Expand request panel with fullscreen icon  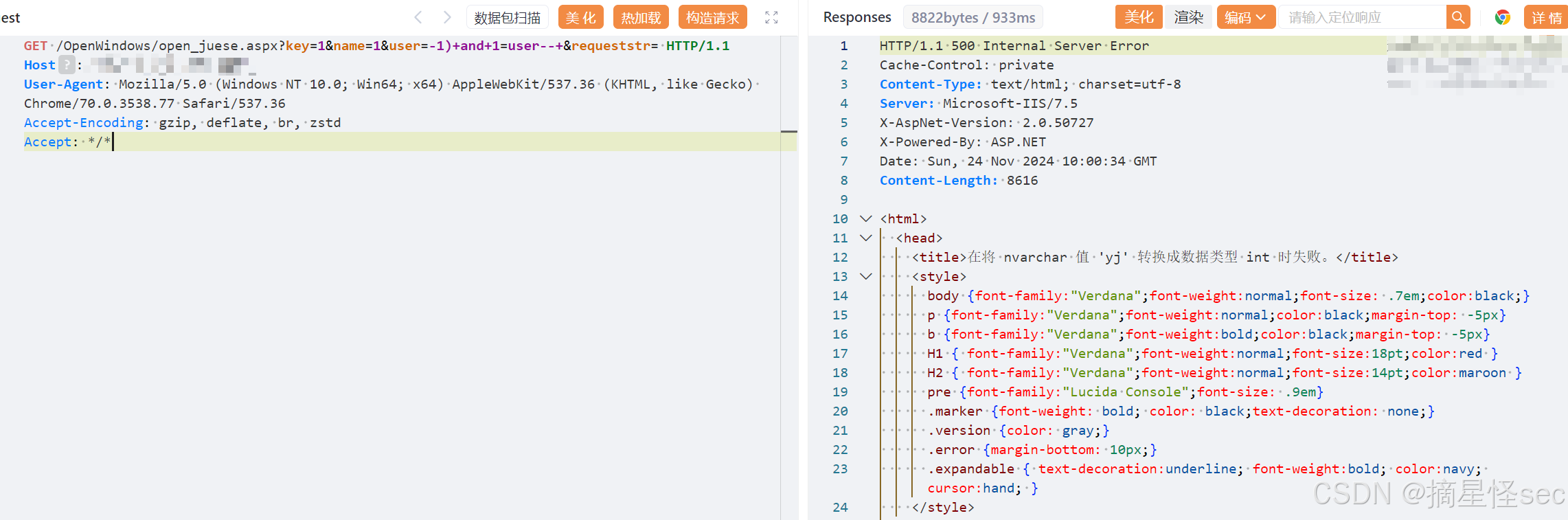(x=771, y=17)
